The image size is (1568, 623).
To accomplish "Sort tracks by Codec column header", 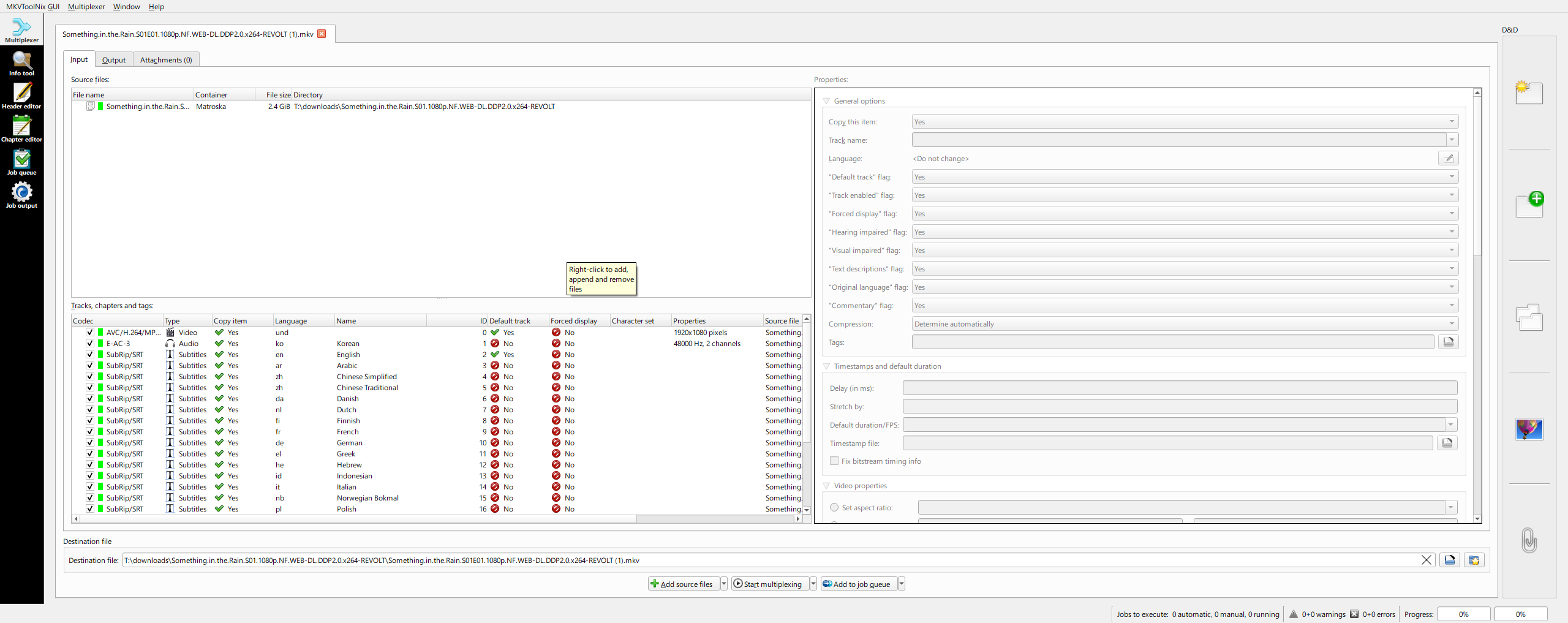I will tap(117, 320).
